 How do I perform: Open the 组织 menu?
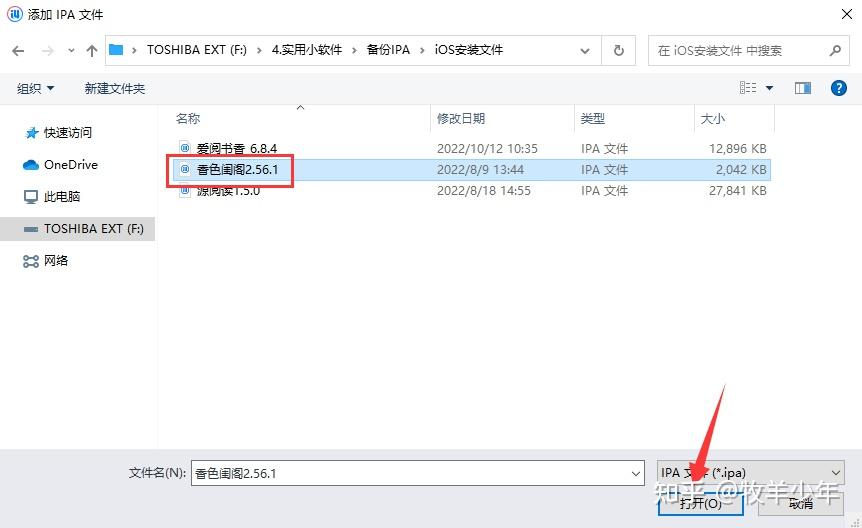pos(35,89)
